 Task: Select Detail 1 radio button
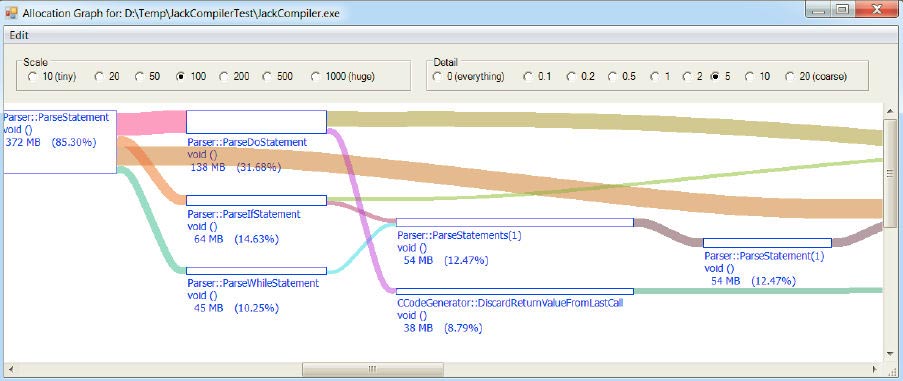[655, 77]
